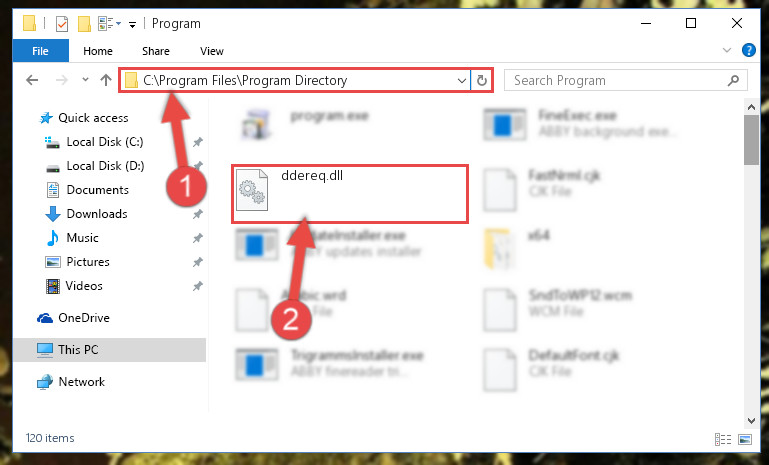Expand the ribbon with the chevron
The image size is (769, 465).
(727, 50)
